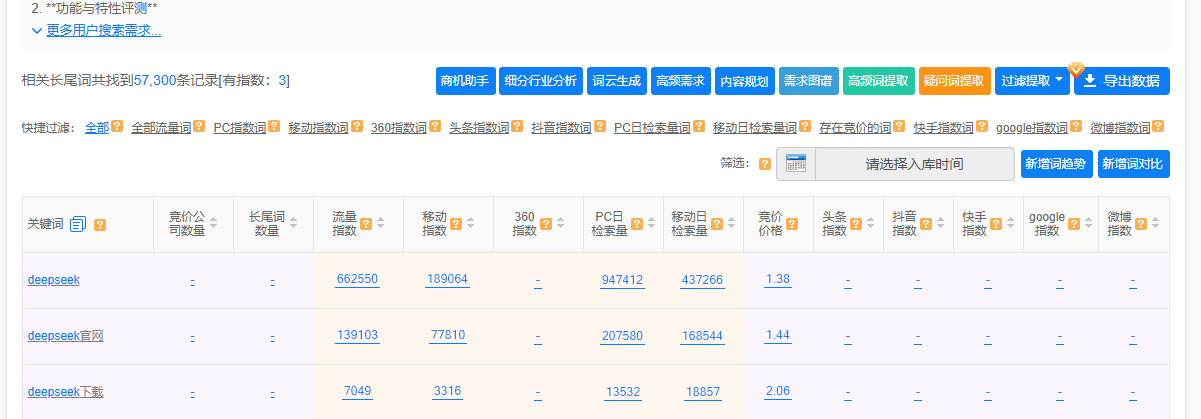Screen dimensions: 1201x419
Task: Filter by 抖音指数词
Action: (561, 128)
